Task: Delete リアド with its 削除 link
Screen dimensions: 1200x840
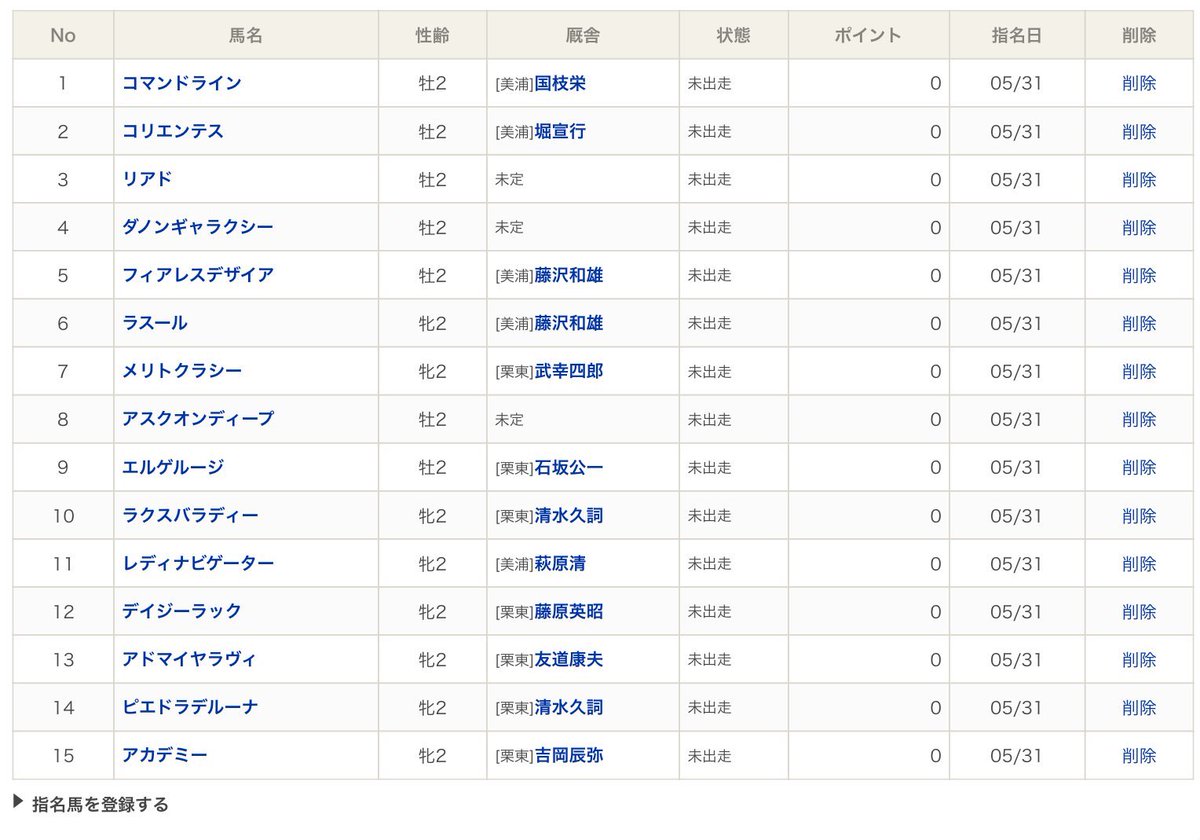Action: 1139,179
